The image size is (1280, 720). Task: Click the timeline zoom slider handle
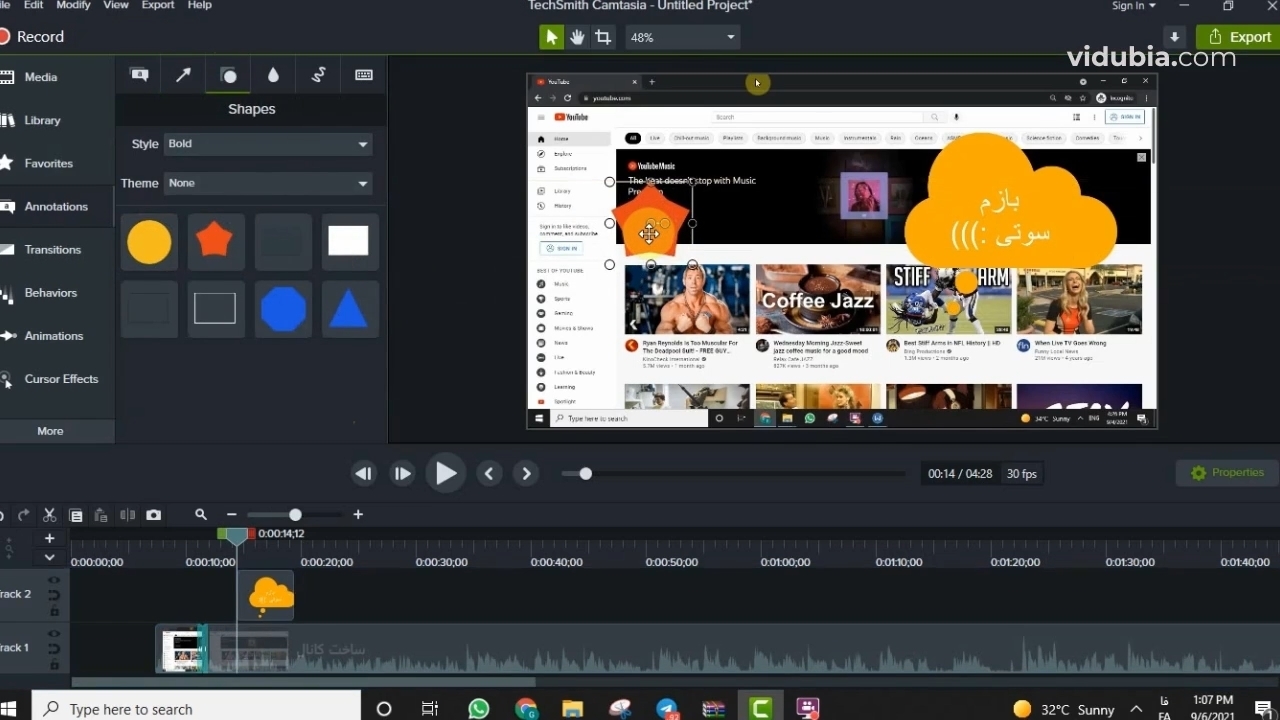coord(295,515)
